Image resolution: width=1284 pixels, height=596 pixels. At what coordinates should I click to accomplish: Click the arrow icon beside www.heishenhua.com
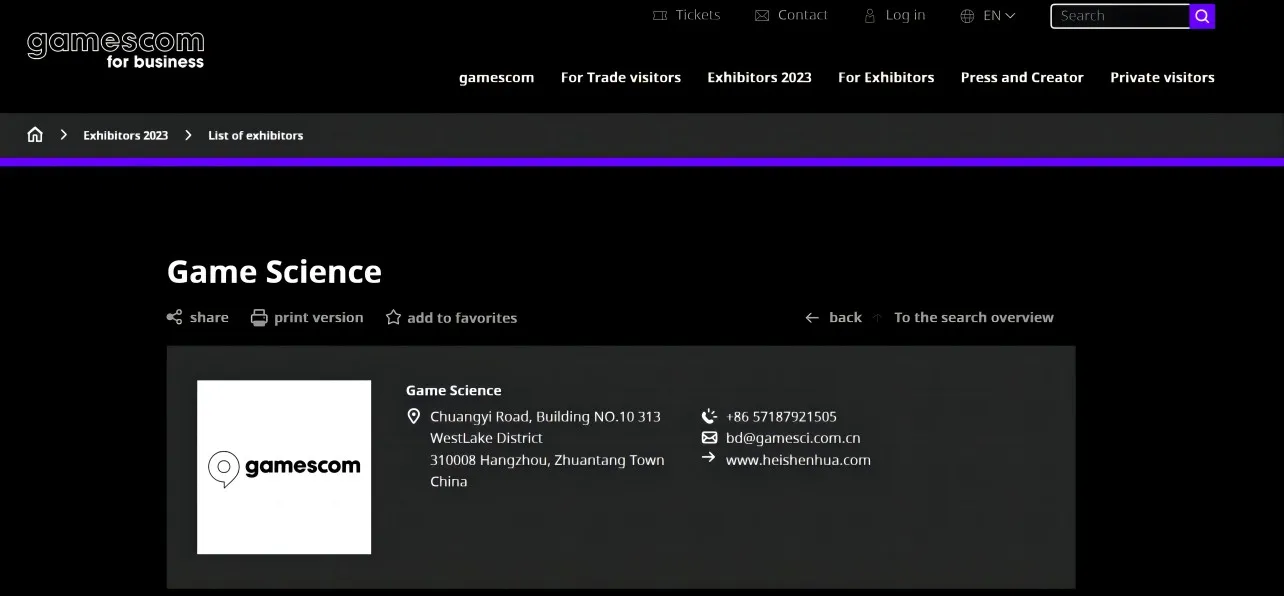[x=709, y=457]
